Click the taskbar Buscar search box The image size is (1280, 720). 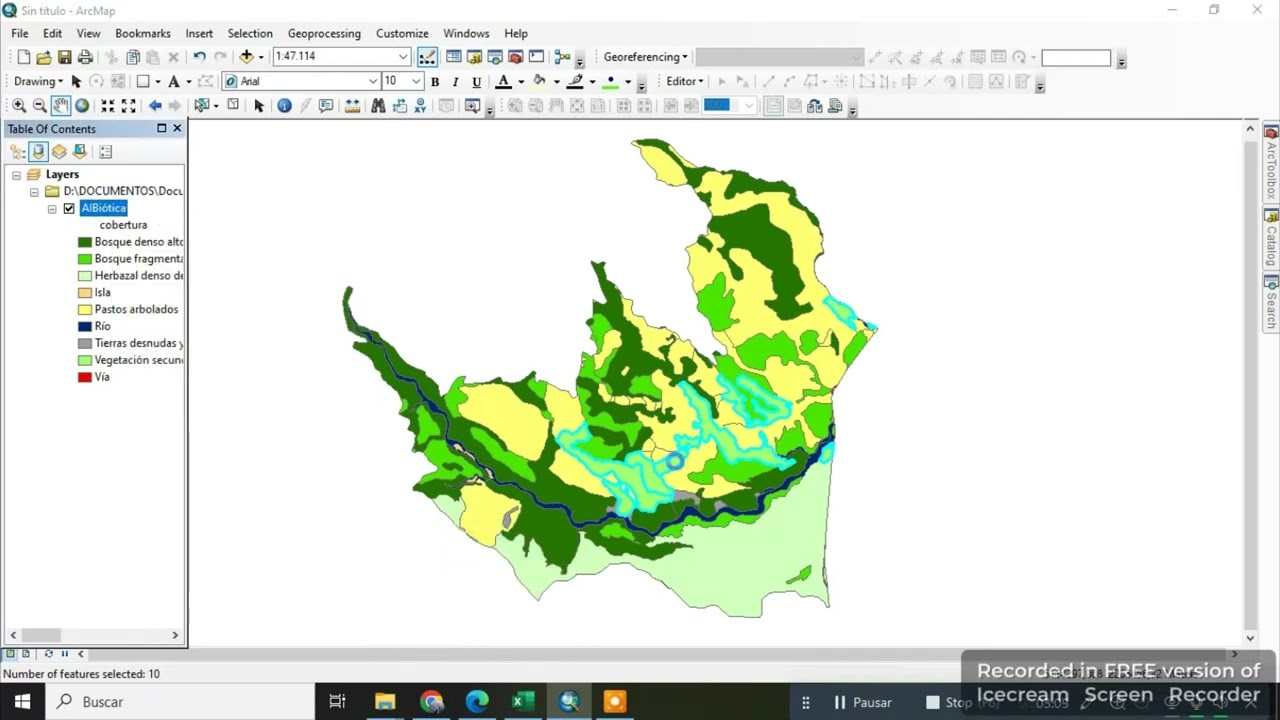[180, 702]
